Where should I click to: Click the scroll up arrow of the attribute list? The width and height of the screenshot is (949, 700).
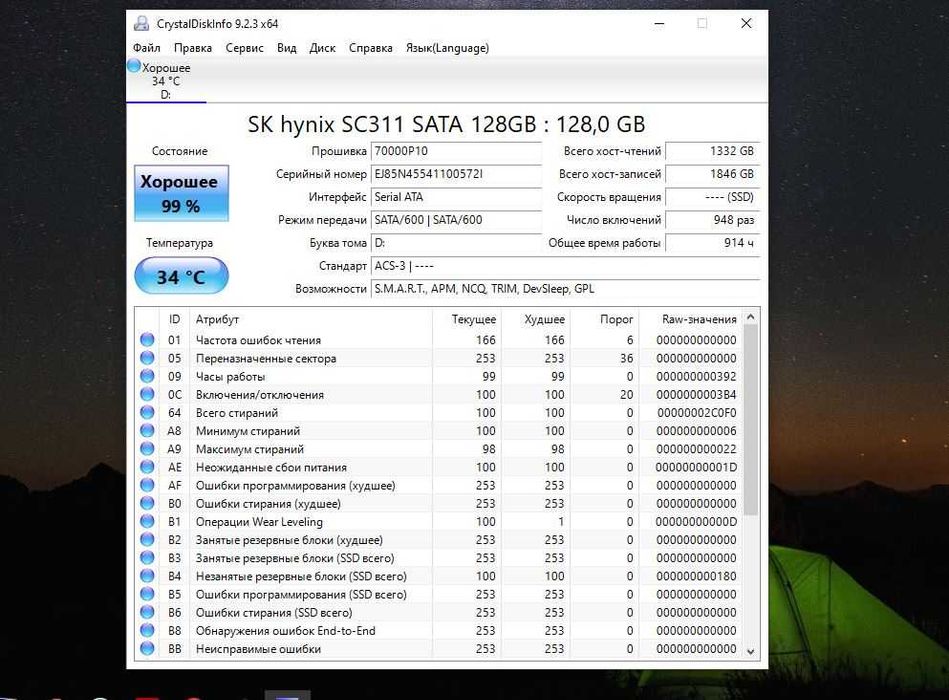750,317
